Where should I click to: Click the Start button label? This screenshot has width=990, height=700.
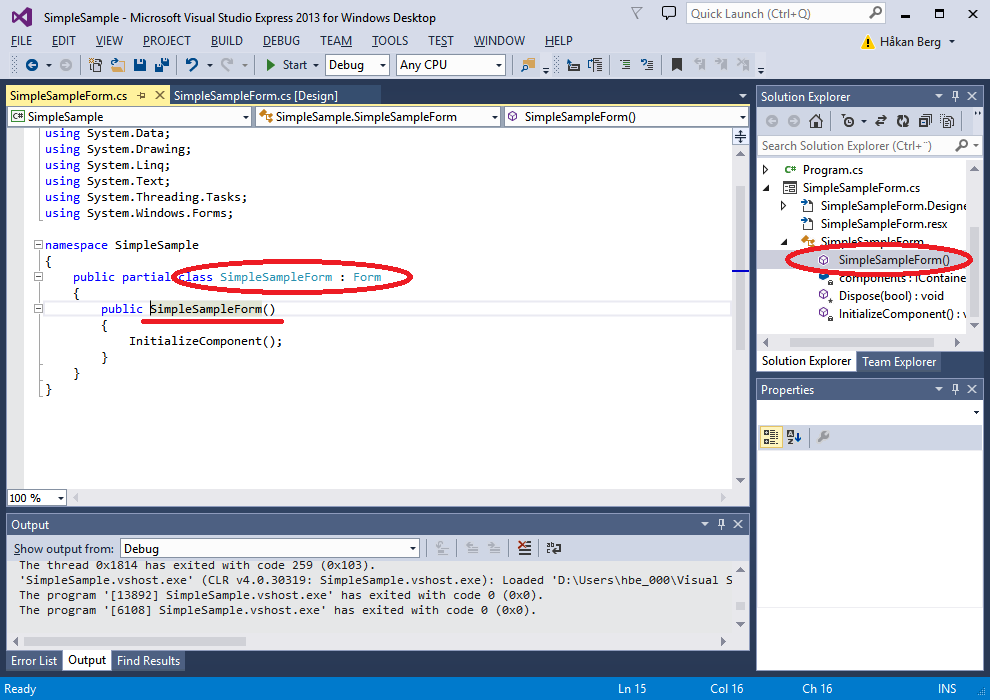[x=295, y=65]
